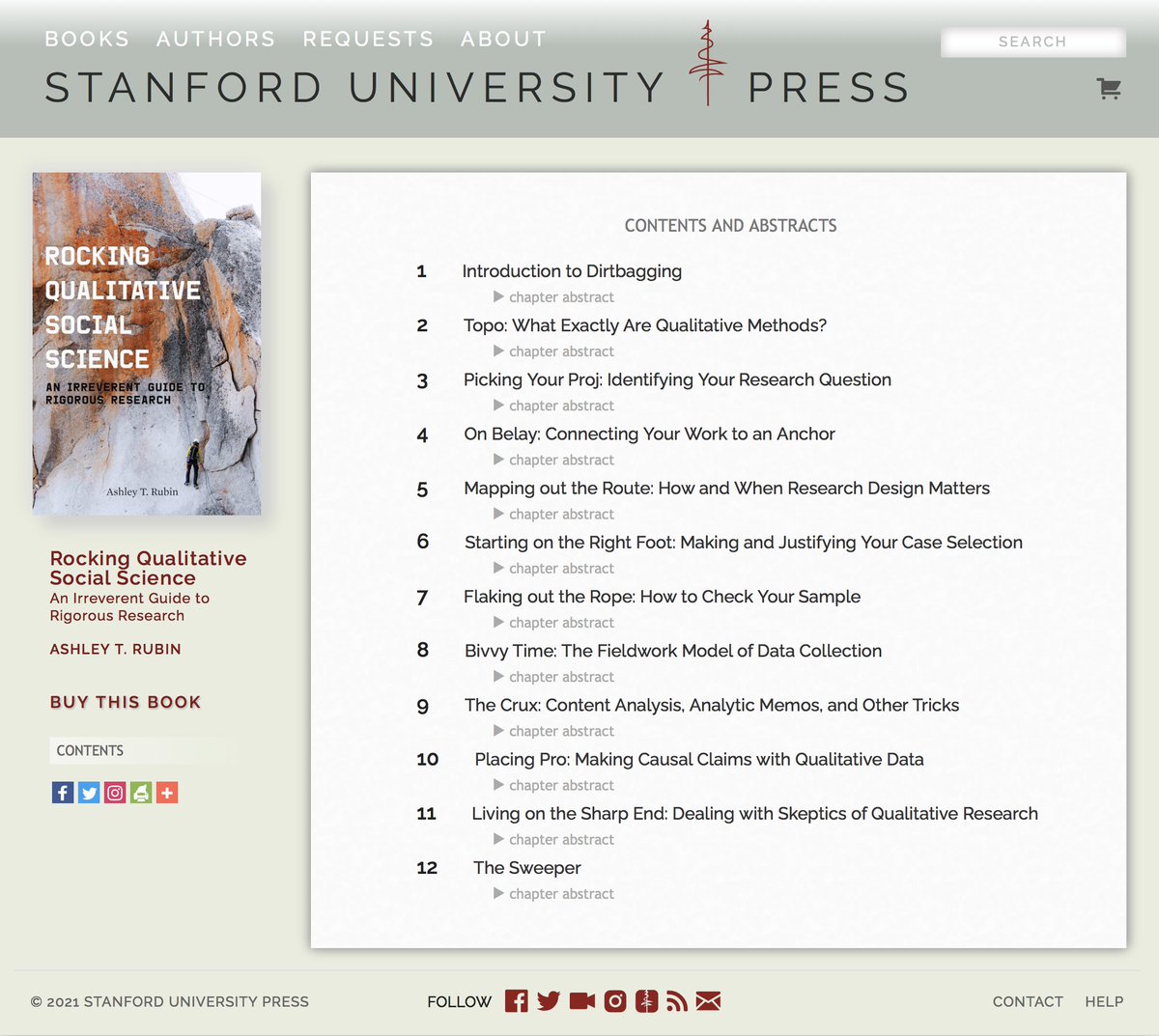This screenshot has width=1159, height=1036.
Task: Open the REQUESTS menu
Action: tap(368, 39)
